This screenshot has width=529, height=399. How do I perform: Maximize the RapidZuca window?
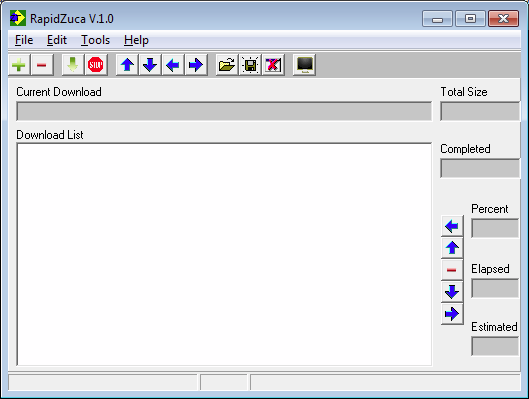(x=470, y=19)
